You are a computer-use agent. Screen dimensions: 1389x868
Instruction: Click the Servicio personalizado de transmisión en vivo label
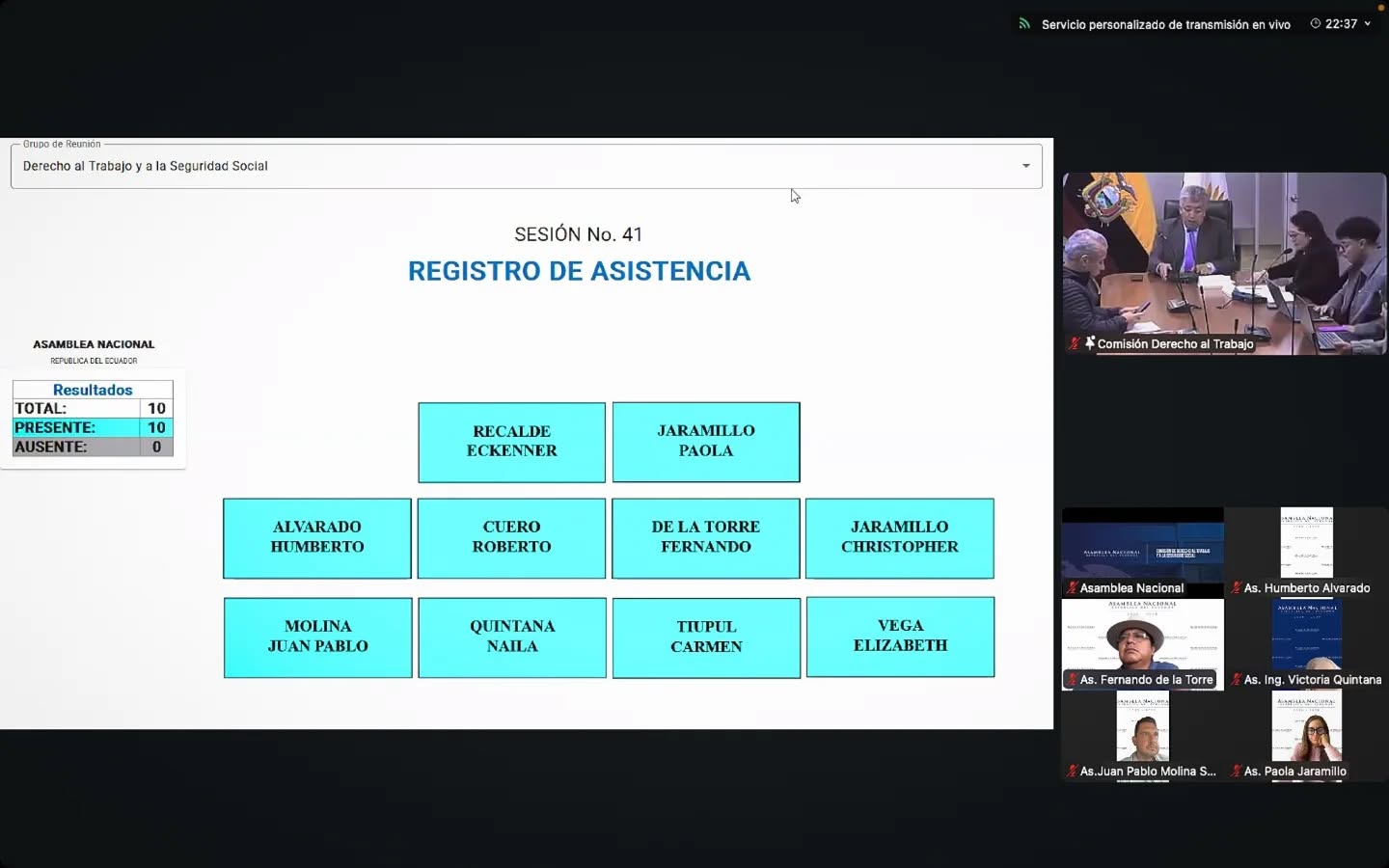1165,24
